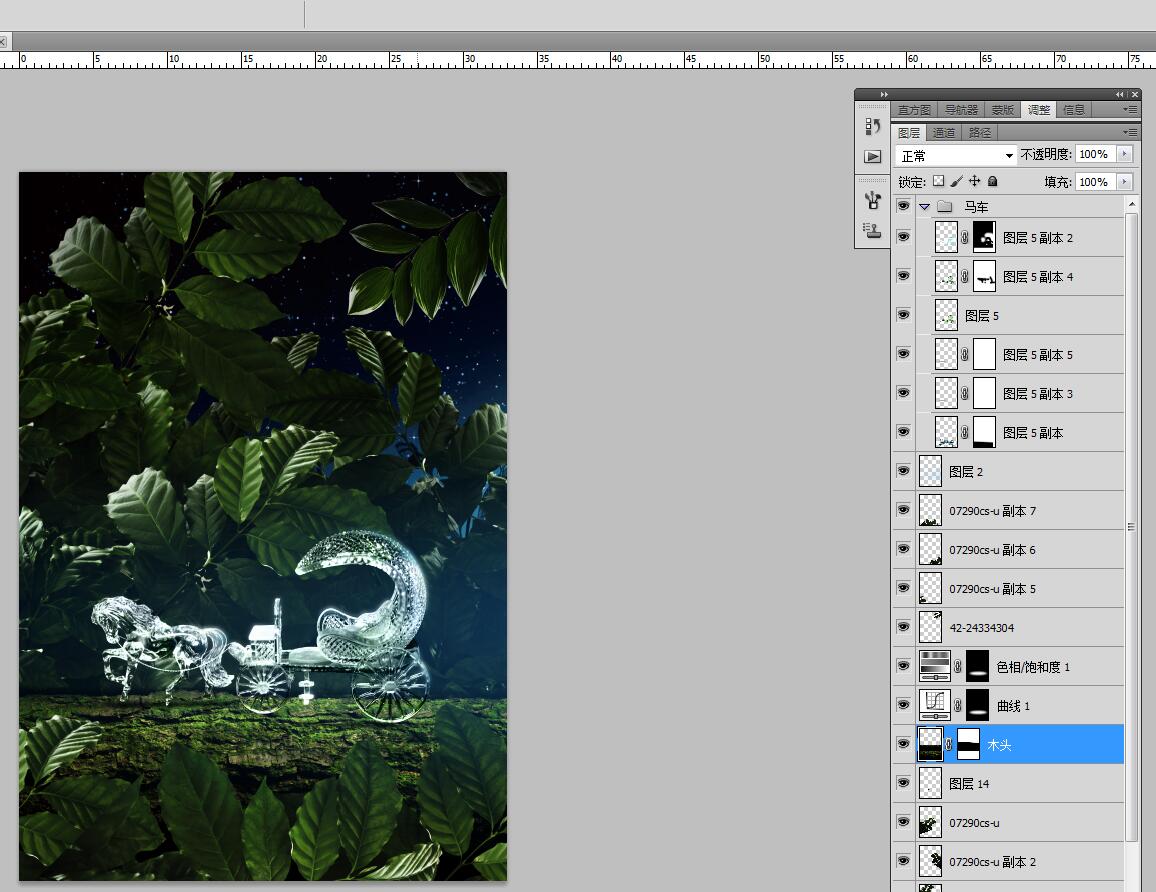Switch to the 通道 tab
Viewport: 1156px width, 892px height.
pos(944,133)
